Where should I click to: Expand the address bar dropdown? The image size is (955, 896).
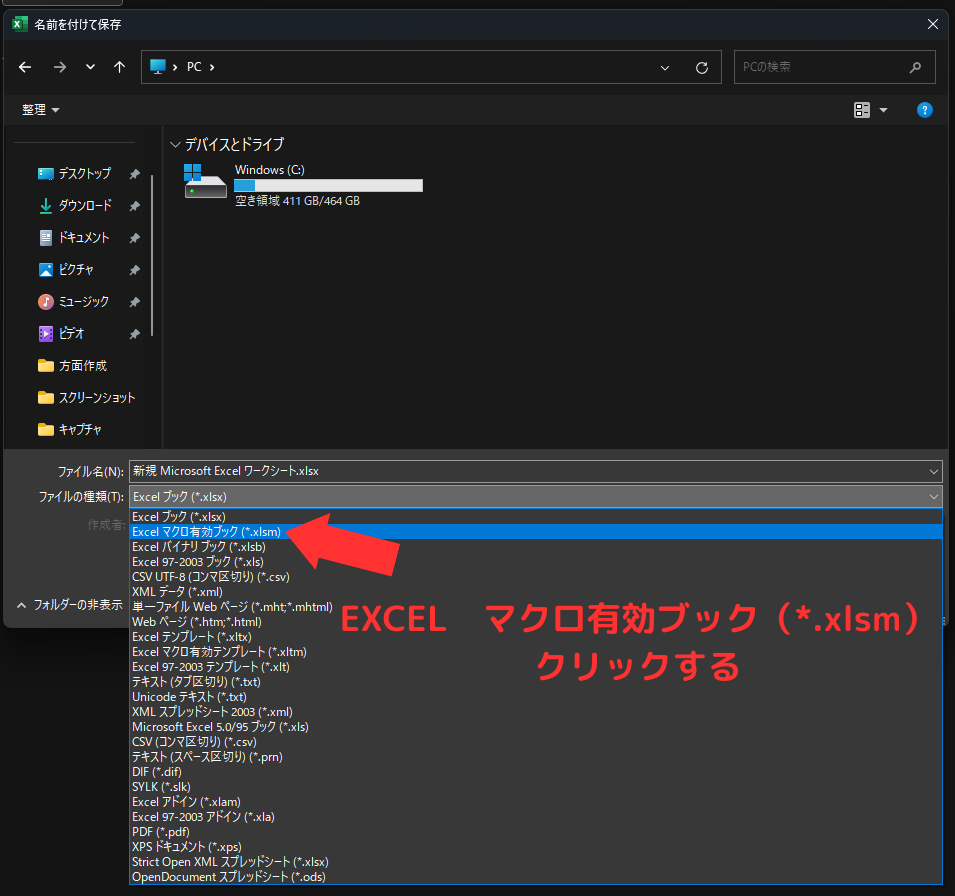pyautogui.click(x=664, y=67)
